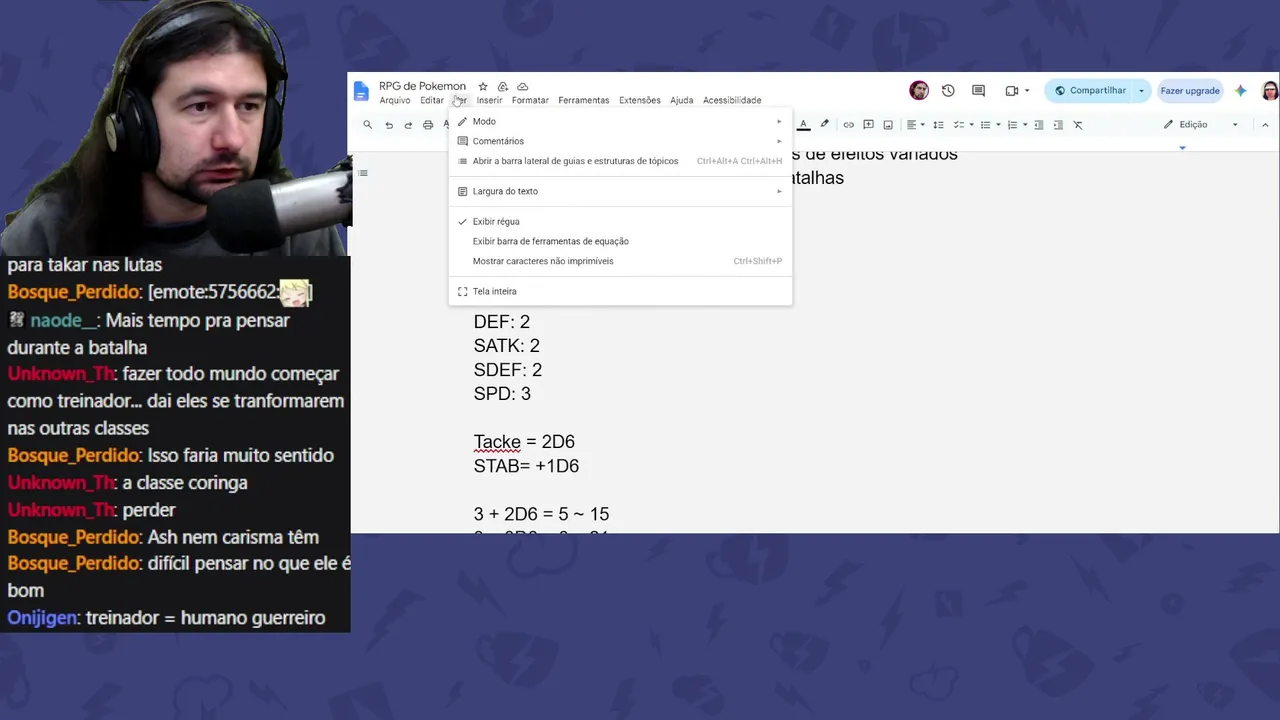Image resolution: width=1280 pixels, height=720 pixels.
Task: Pick the highlight color marker
Action: [x=825, y=125]
